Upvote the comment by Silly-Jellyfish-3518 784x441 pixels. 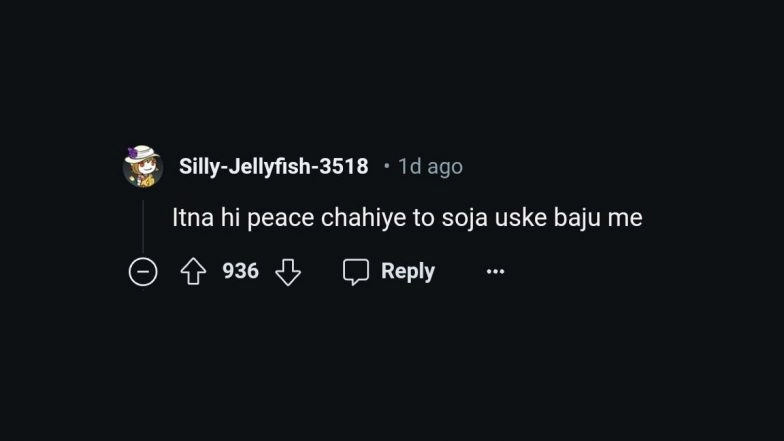[x=193, y=271]
